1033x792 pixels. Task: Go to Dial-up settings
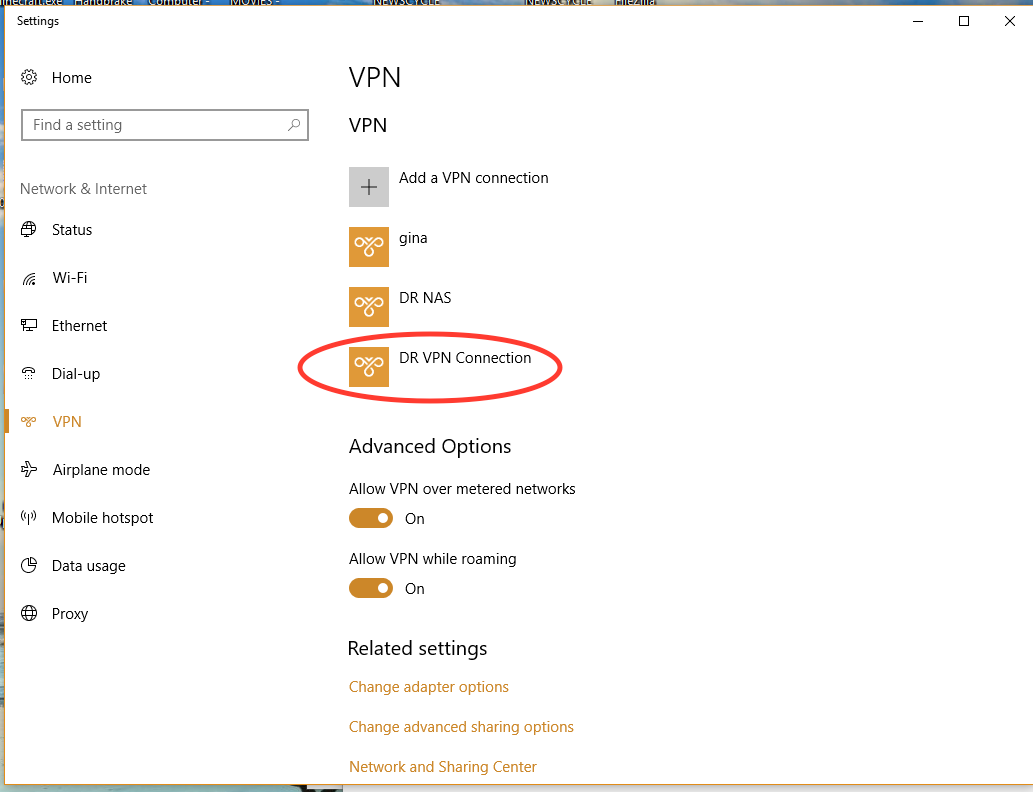point(76,374)
